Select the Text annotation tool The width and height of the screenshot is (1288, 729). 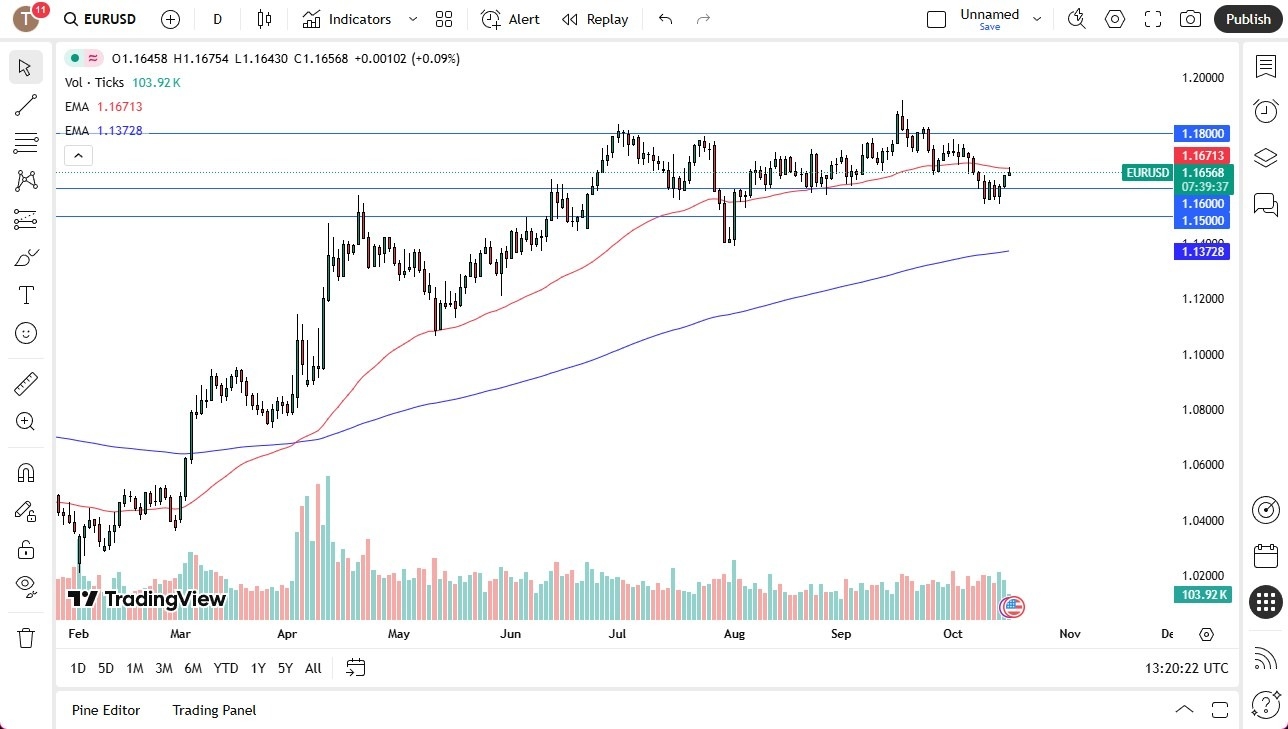click(x=26, y=295)
